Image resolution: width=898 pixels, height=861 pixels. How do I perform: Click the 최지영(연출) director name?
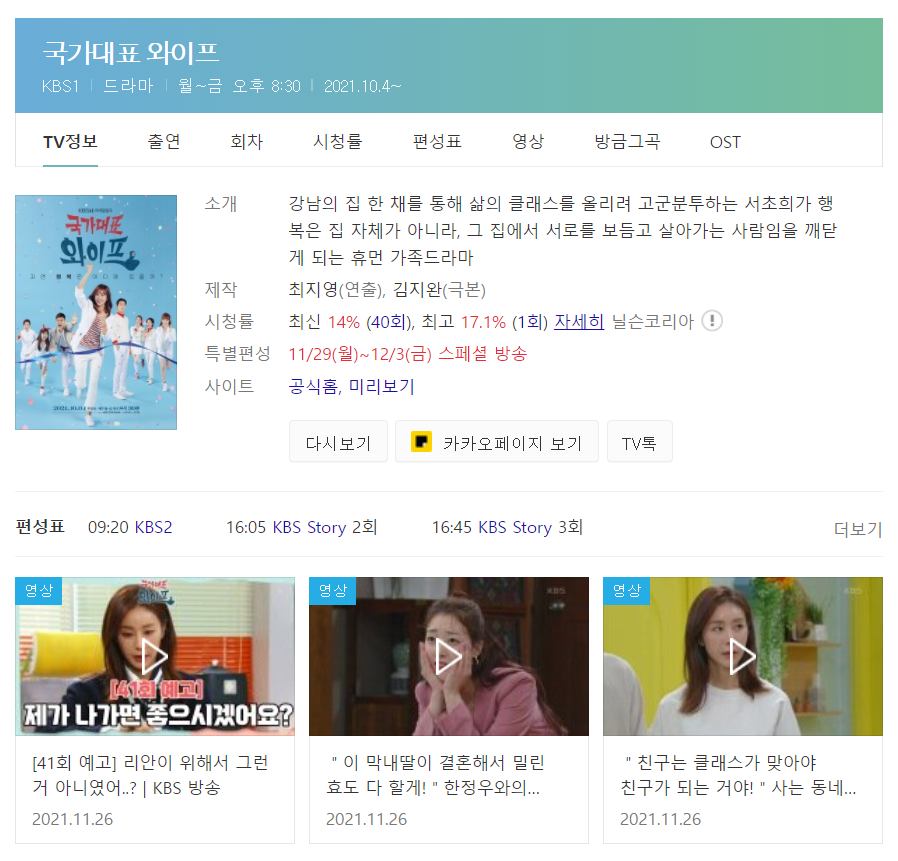point(337,290)
